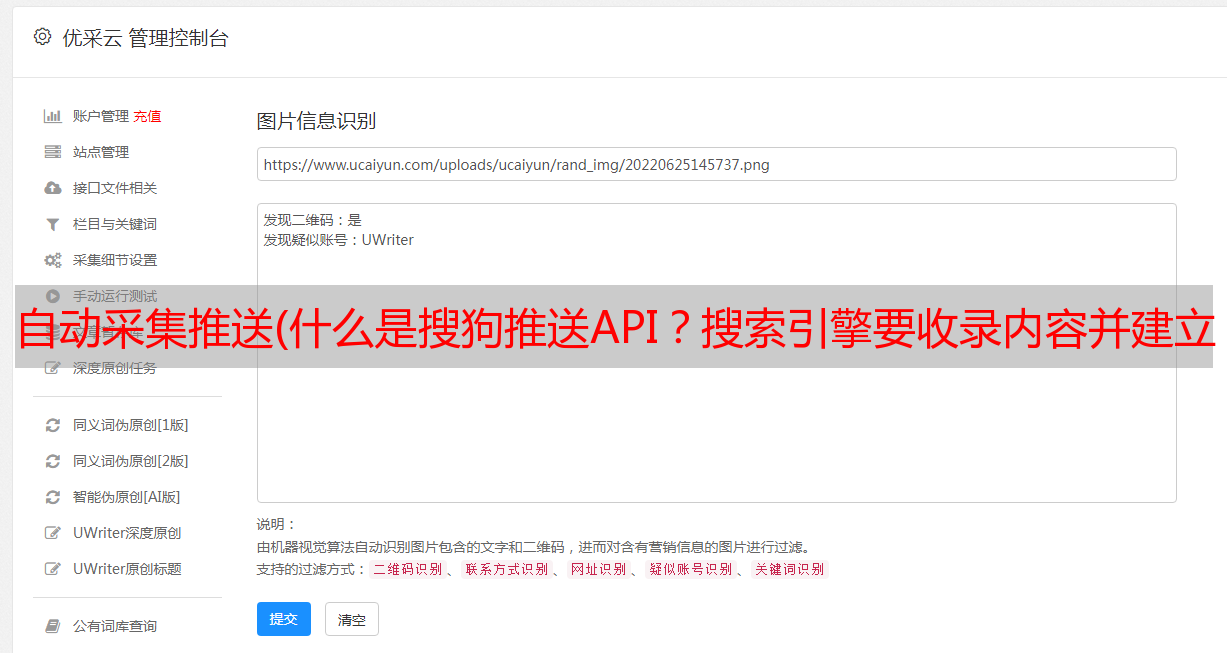This screenshot has height=653, width=1227.
Task: Select 同义词伪原创[2版] in the sidebar
Action: [131, 461]
